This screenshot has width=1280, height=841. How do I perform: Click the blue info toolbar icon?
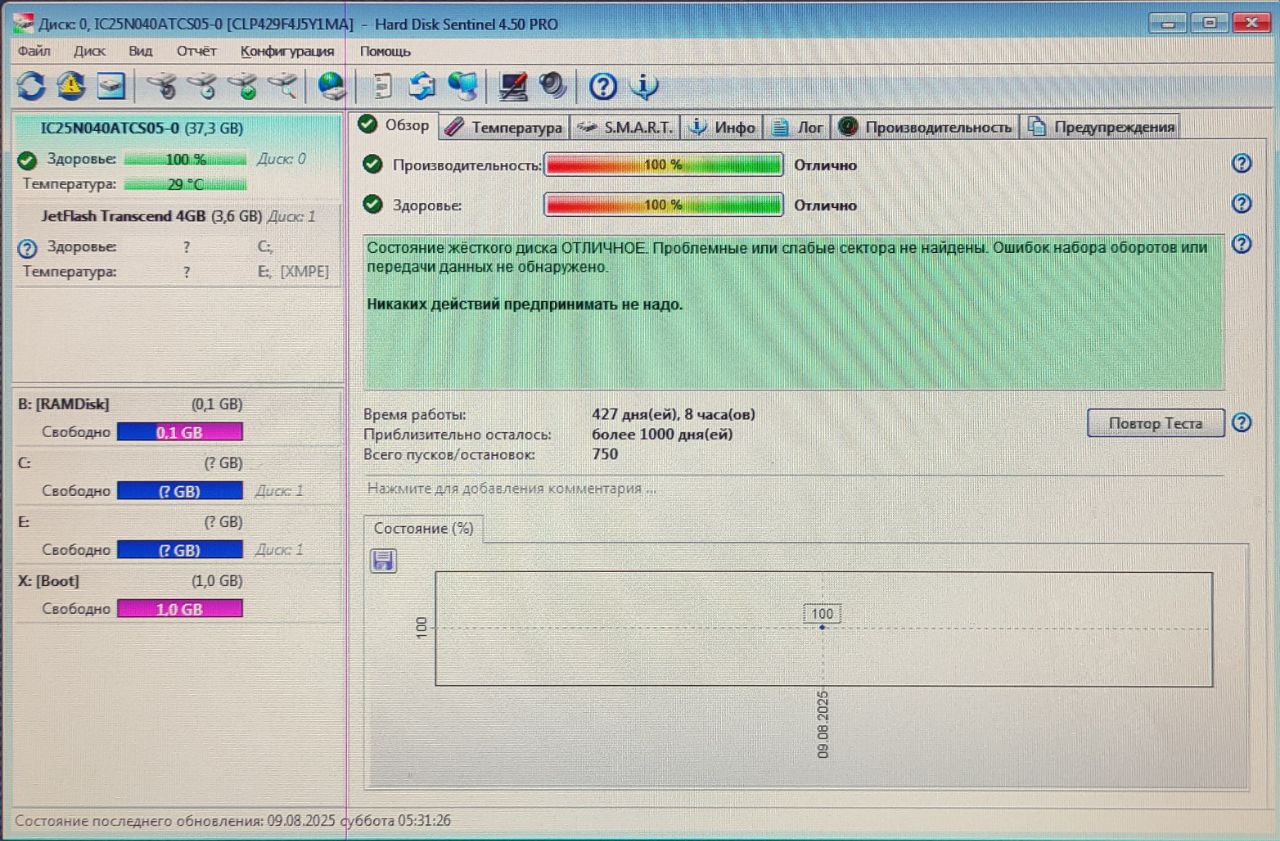643,87
